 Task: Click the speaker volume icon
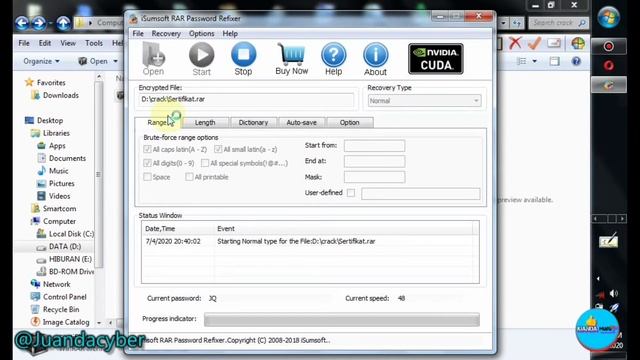614,293
